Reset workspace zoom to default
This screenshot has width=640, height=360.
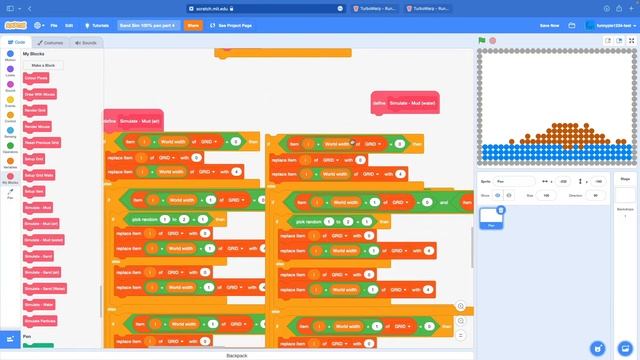point(460,336)
